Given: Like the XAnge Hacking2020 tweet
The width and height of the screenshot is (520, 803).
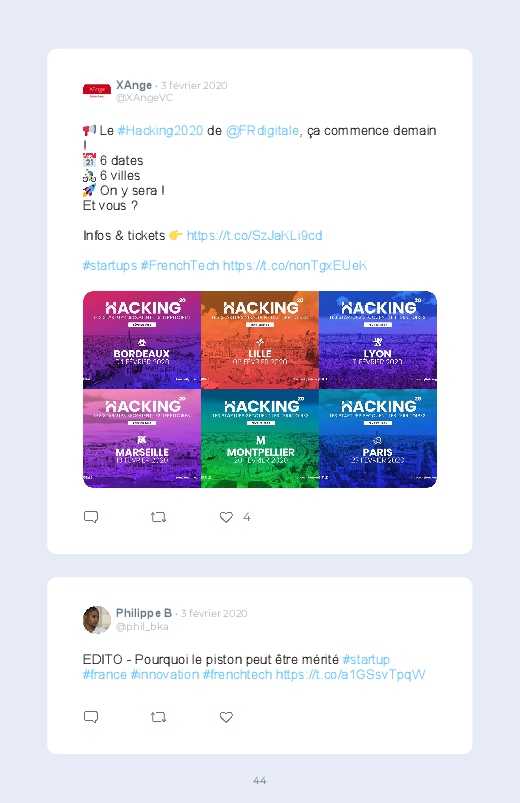Looking at the screenshot, I should point(226,517).
